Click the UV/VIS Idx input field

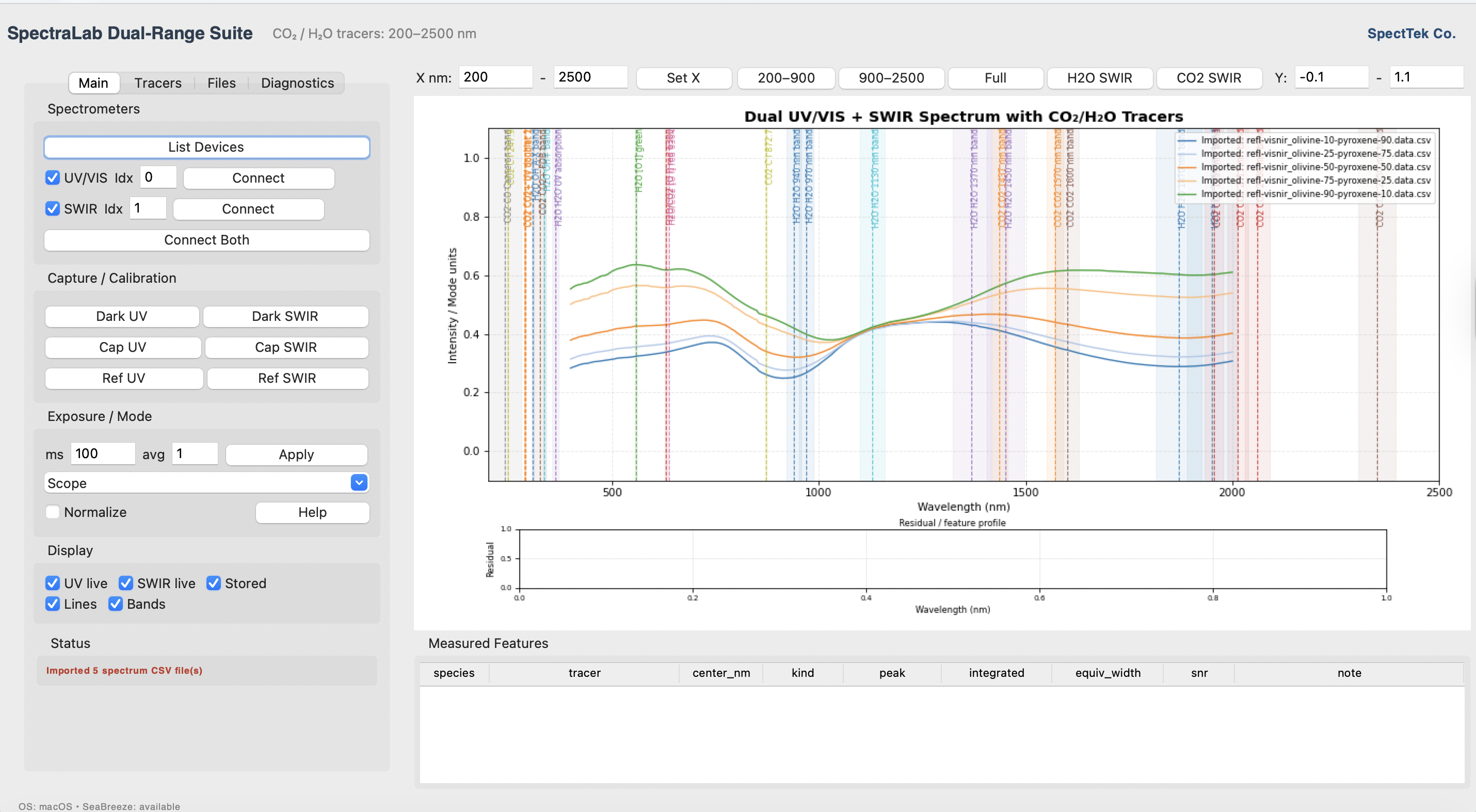coord(157,177)
